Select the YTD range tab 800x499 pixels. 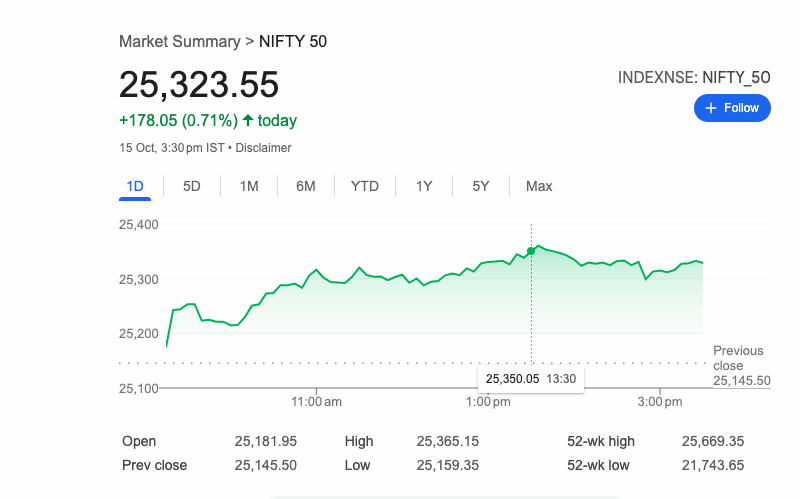[364, 186]
